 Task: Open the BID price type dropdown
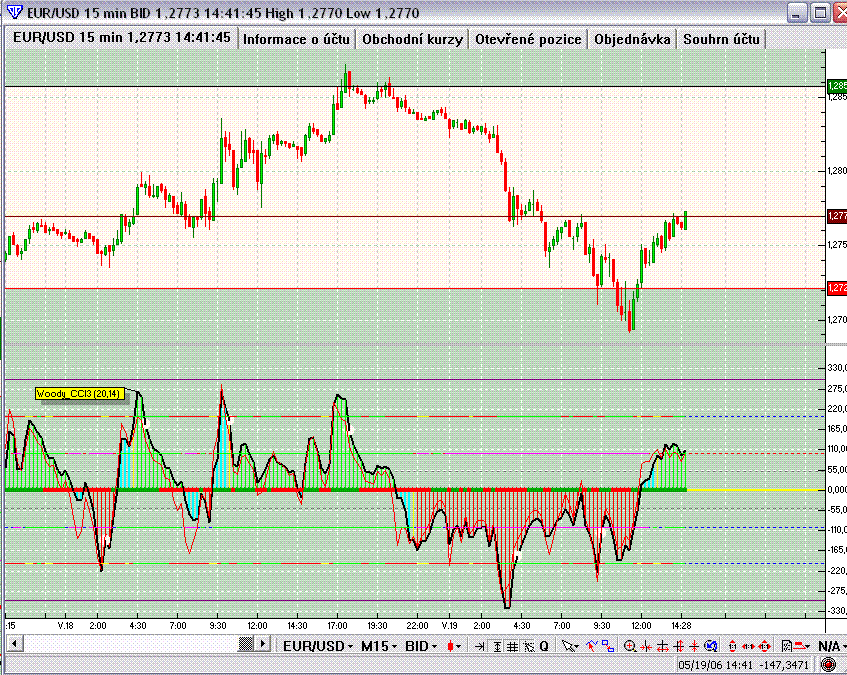(x=421, y=646)
